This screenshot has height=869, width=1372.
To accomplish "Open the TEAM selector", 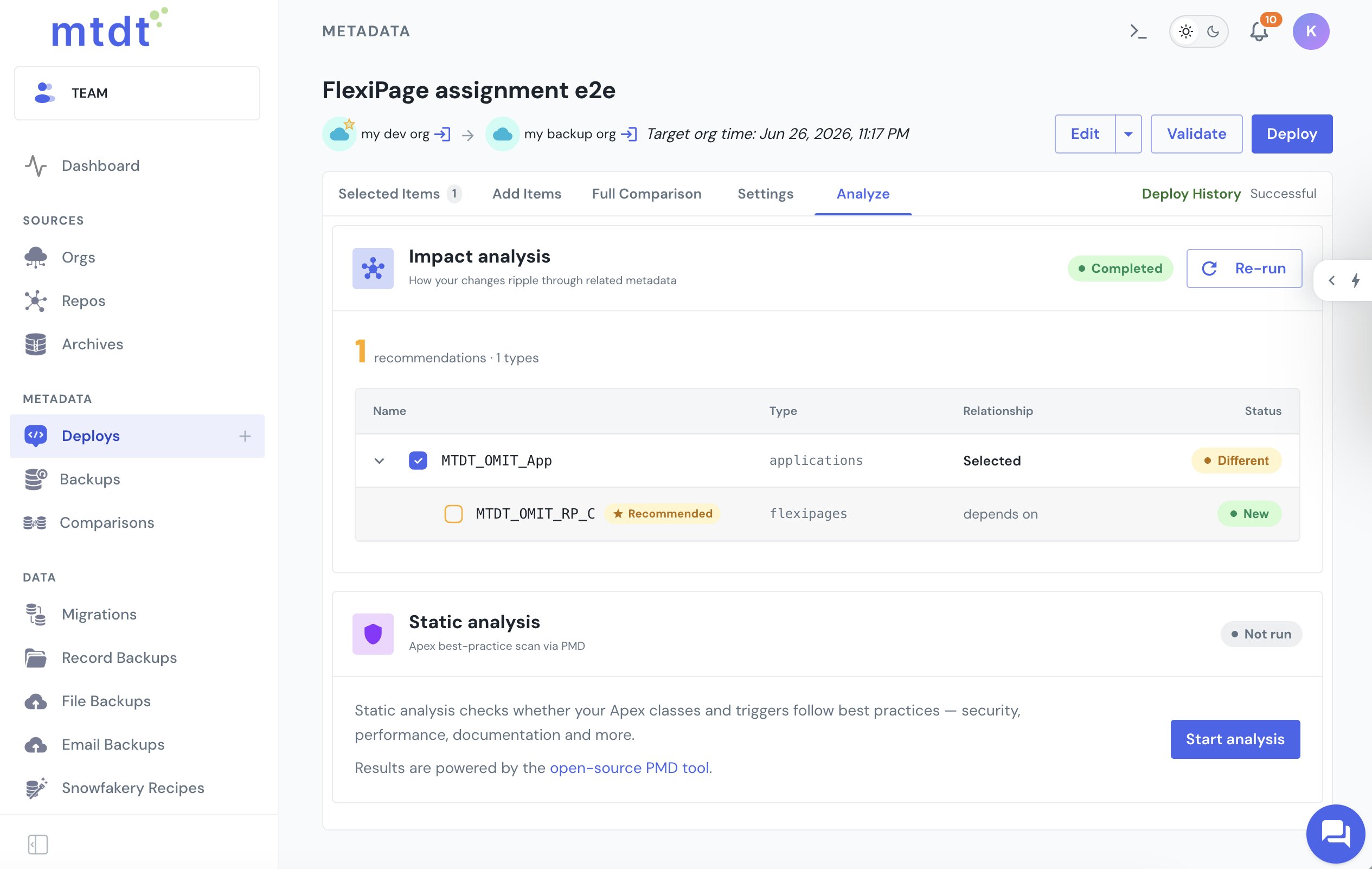I will [137, 93].
